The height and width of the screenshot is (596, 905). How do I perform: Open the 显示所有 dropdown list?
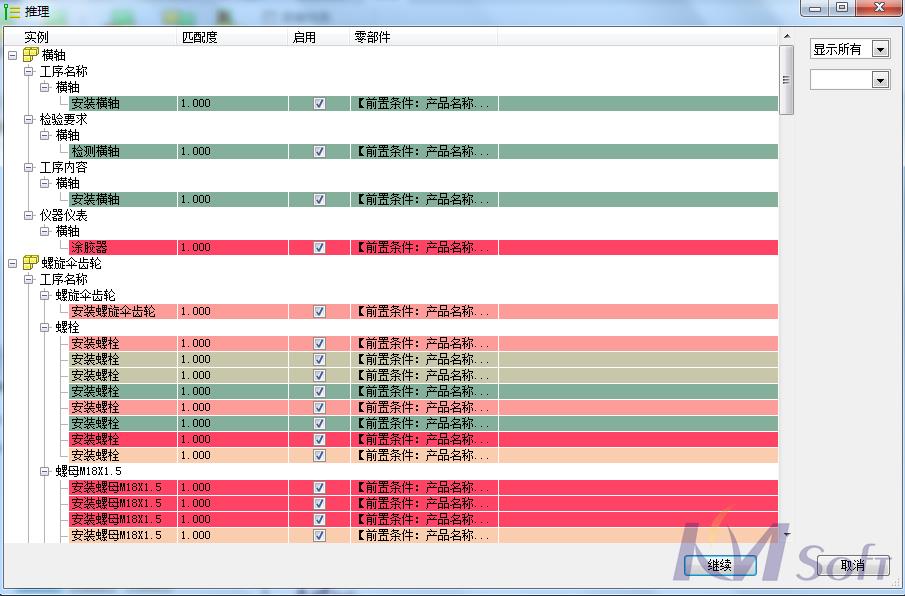878,48
